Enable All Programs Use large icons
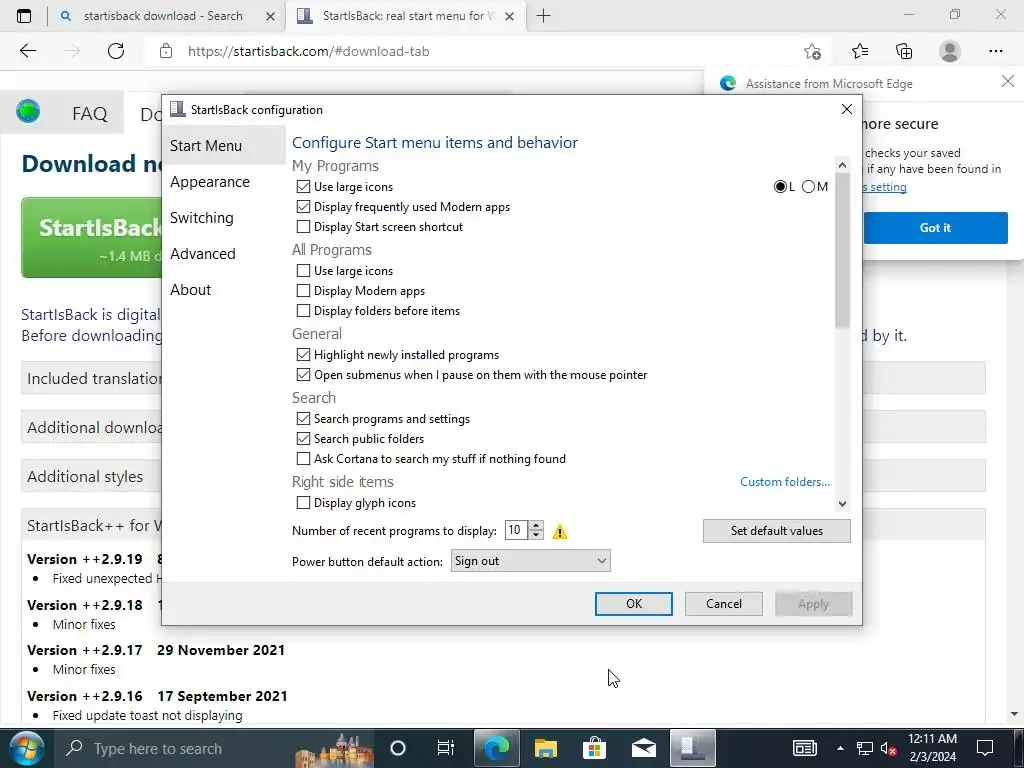This screenshot has width=1024, height=768. pyautogui.click(x=303, y=270)
